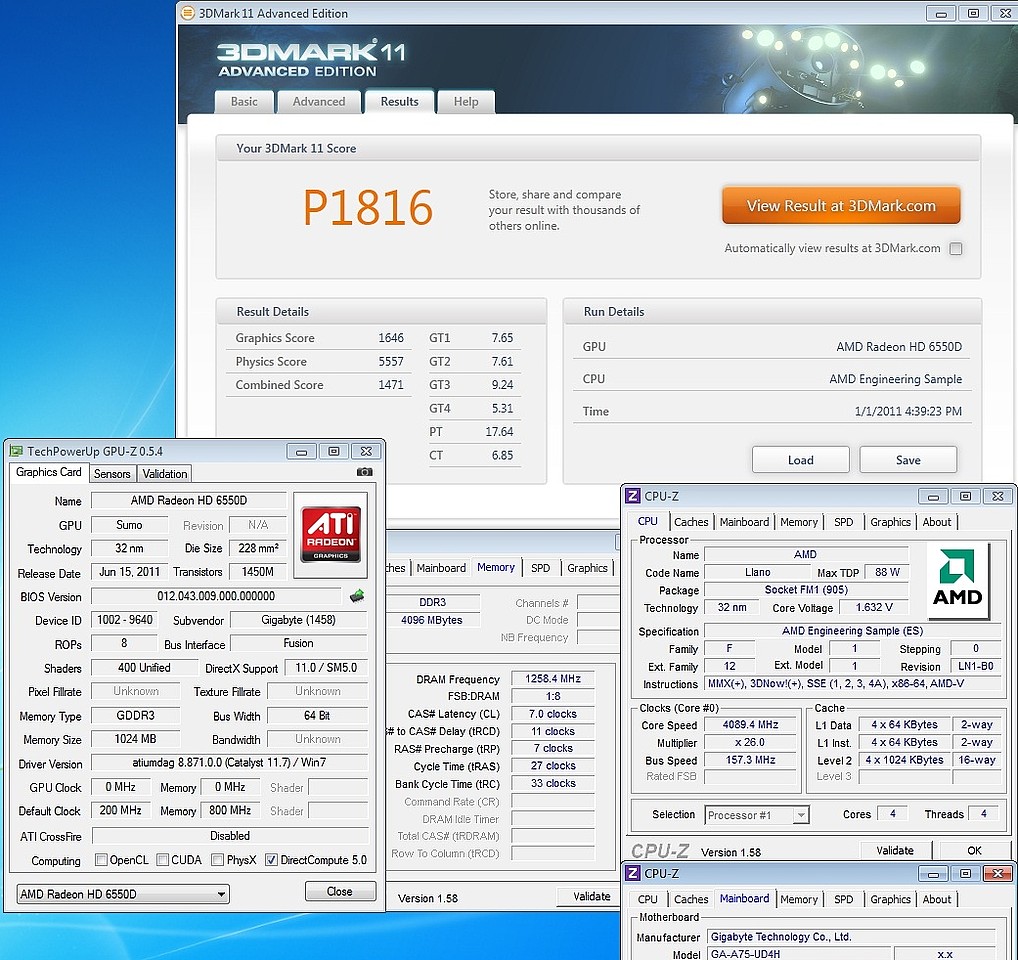Click the Z icon of the CPU-Z CPU window
Viewport: 1018px width, 960px height.
[632, 496]
